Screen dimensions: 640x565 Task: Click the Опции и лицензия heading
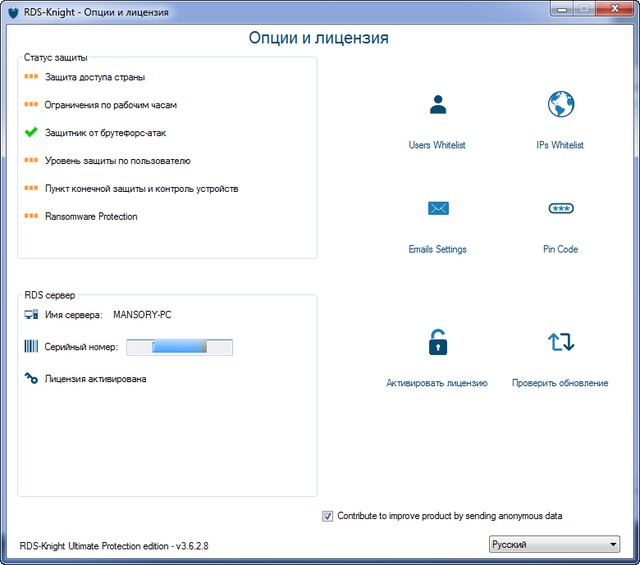319,38
